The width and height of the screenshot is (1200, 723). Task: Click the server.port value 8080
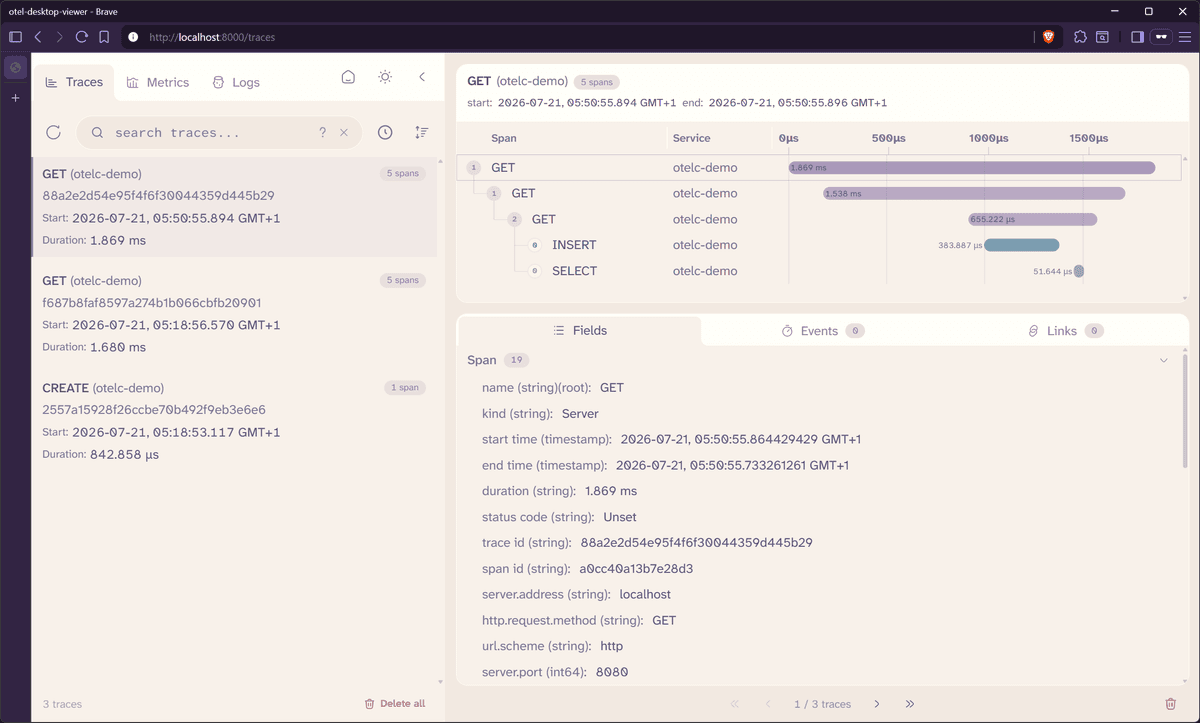click(612, 673)
